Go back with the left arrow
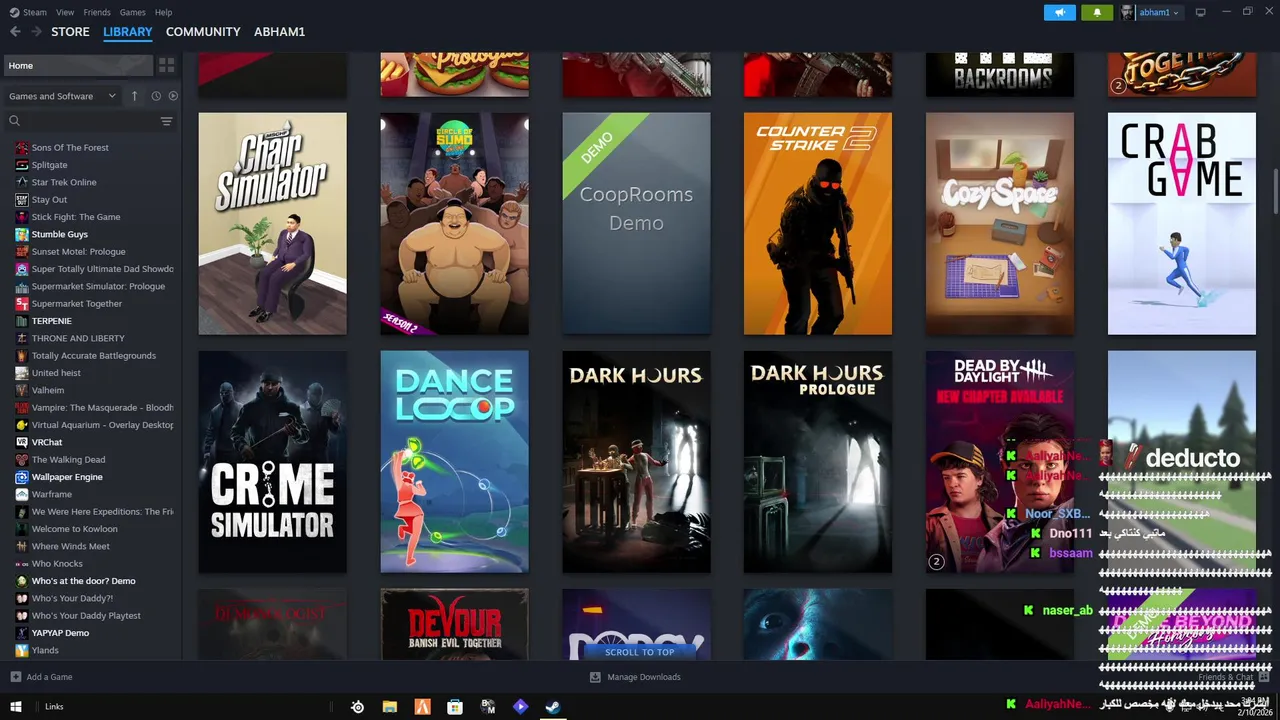The image size is (1280, 720). pyautogui.click(x=15, y=32)
